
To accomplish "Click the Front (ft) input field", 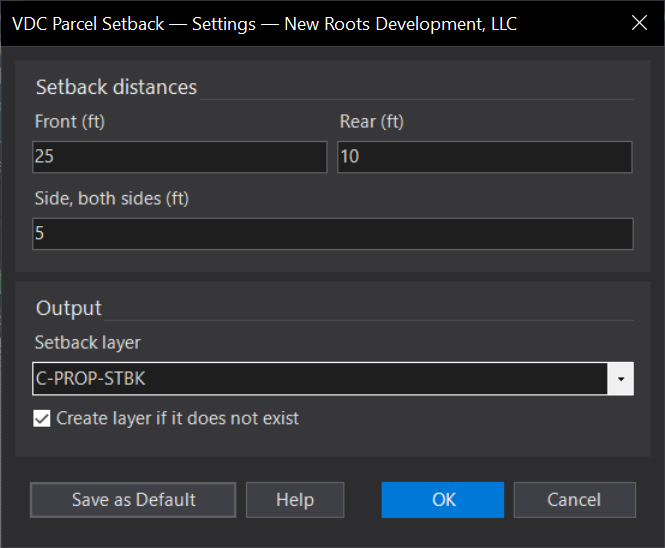I will coord(179,157).
